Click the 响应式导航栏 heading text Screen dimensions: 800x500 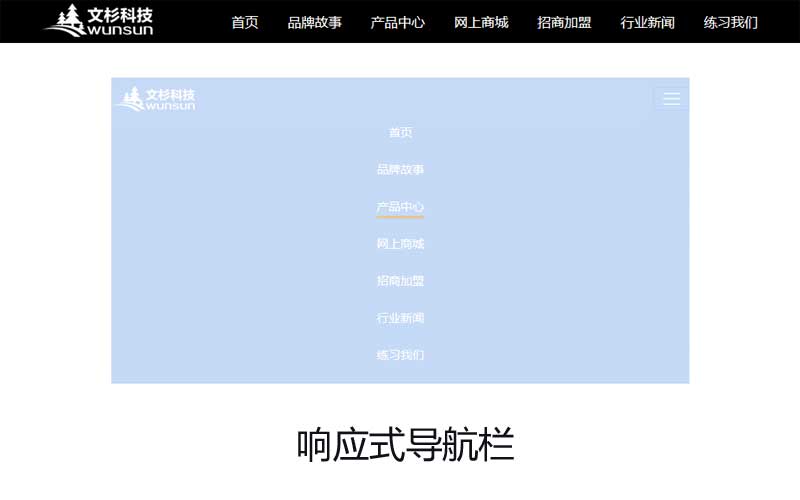click(406, 445)
